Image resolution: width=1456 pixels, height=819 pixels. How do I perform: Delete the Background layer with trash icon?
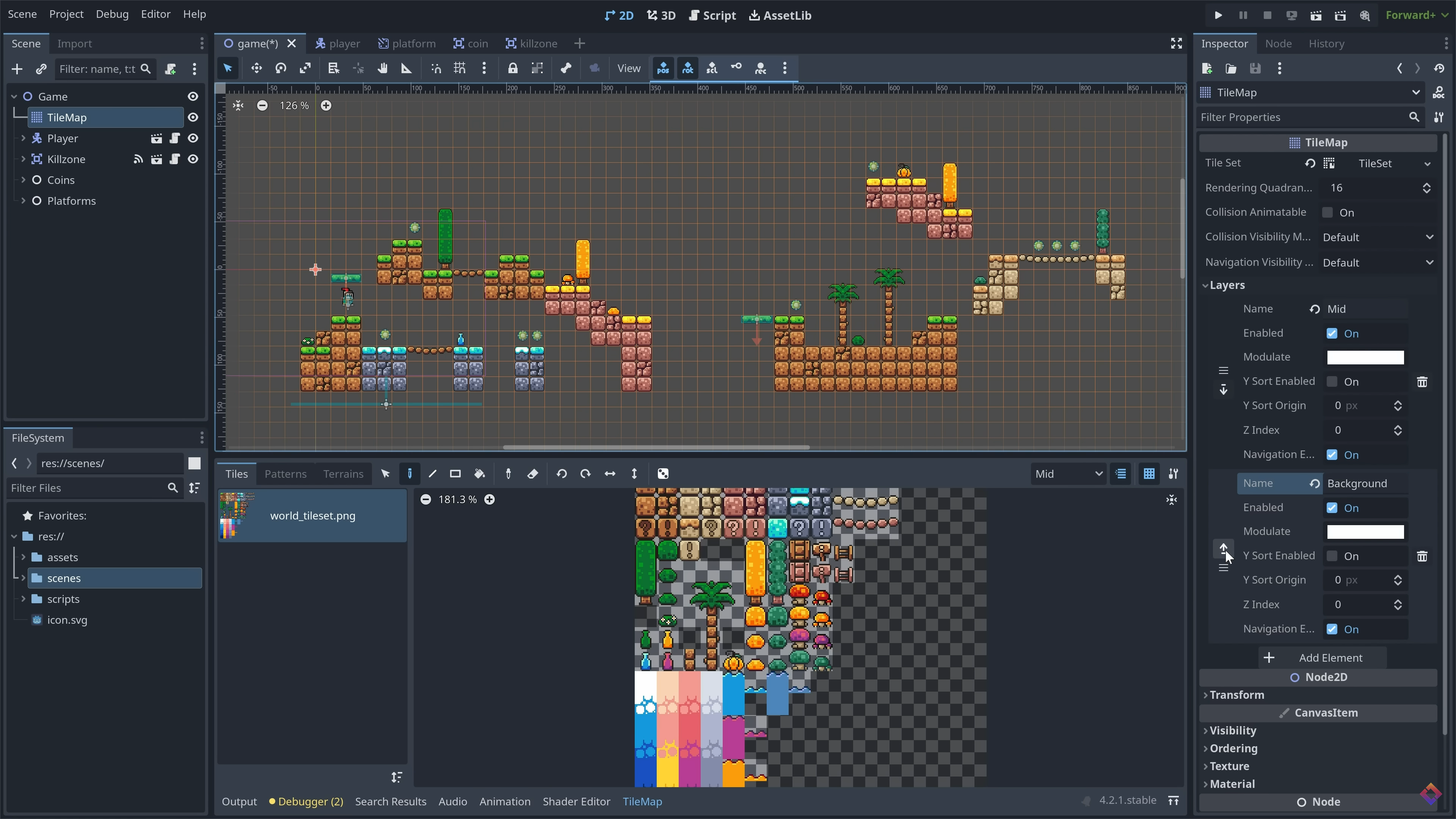1422,556
